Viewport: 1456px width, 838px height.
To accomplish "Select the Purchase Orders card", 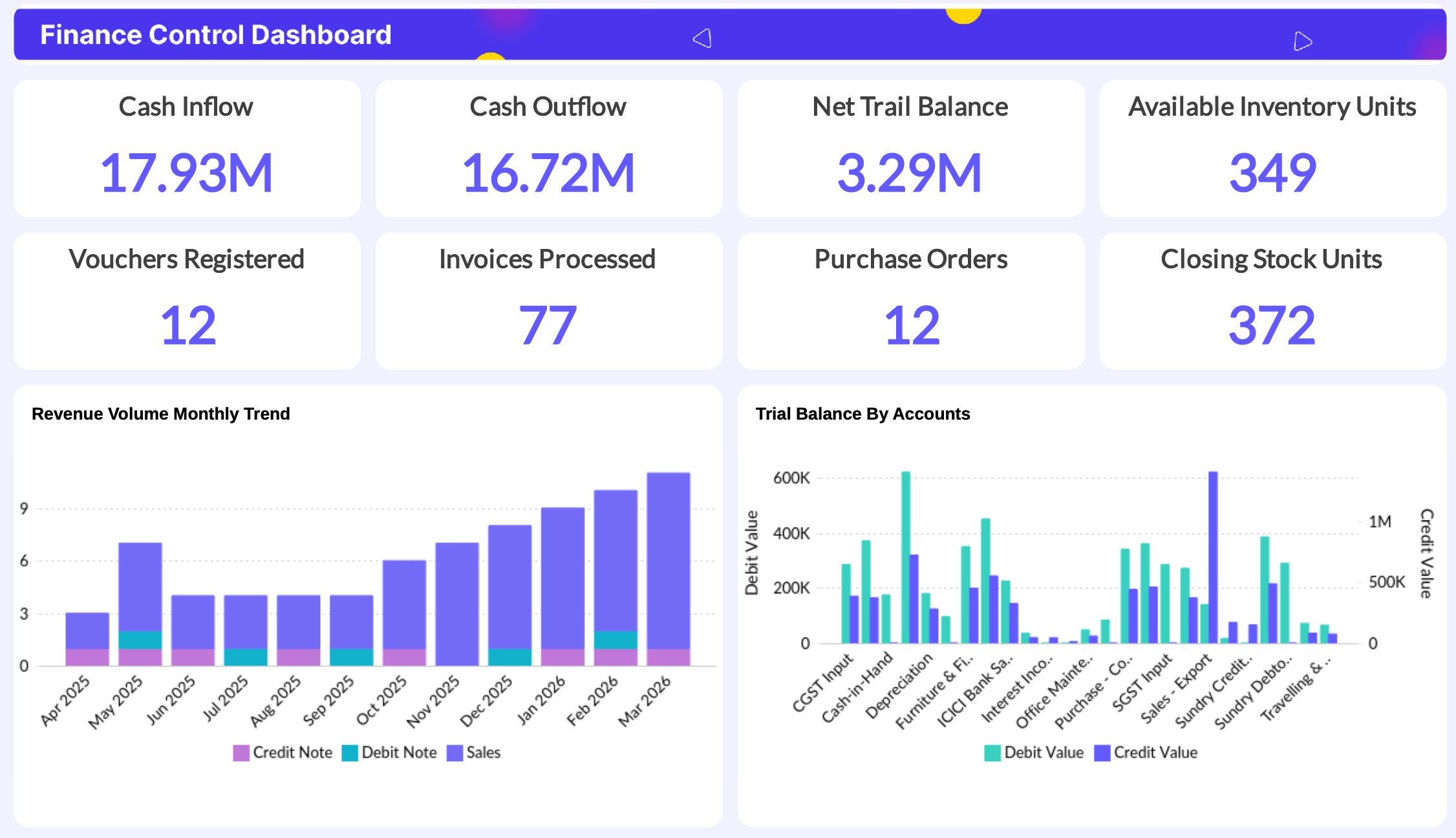I will point(910,301).
